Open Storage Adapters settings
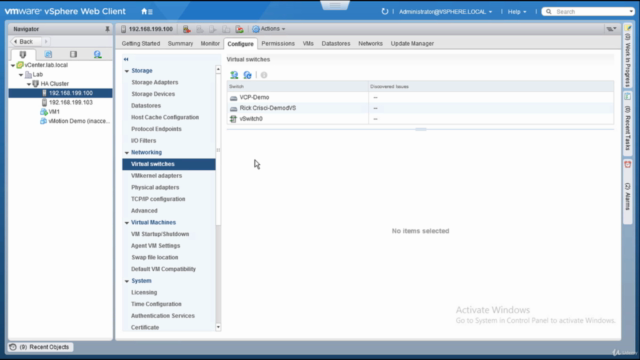This screenshot has width=640, height=360. [155, 82]
